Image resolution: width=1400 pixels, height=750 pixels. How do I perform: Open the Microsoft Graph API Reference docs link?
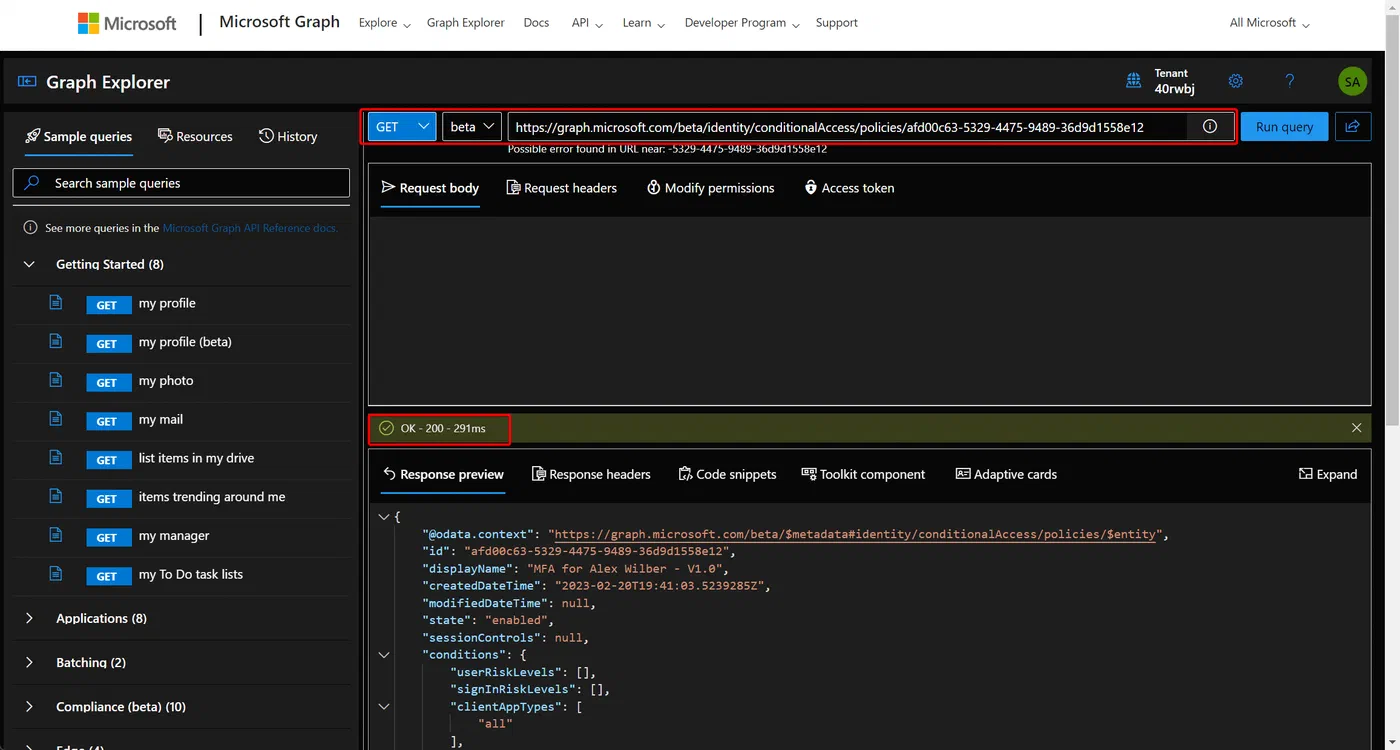pyautogui.click(x=250, y=228)
